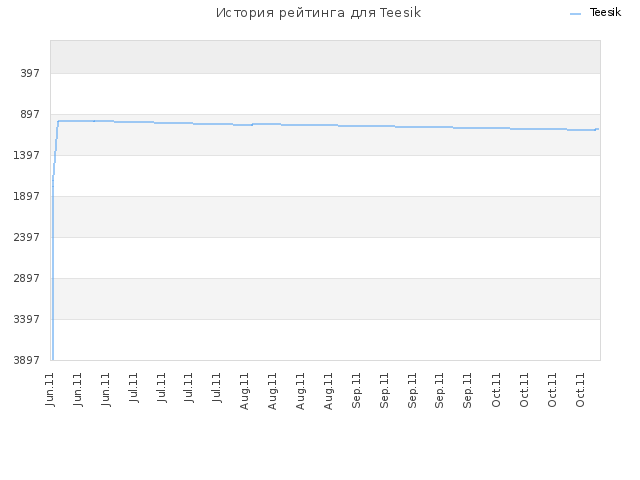Click the blue Teesik legend color marker
The height and width of the screenshot is (480, 640).
point(575,14)
